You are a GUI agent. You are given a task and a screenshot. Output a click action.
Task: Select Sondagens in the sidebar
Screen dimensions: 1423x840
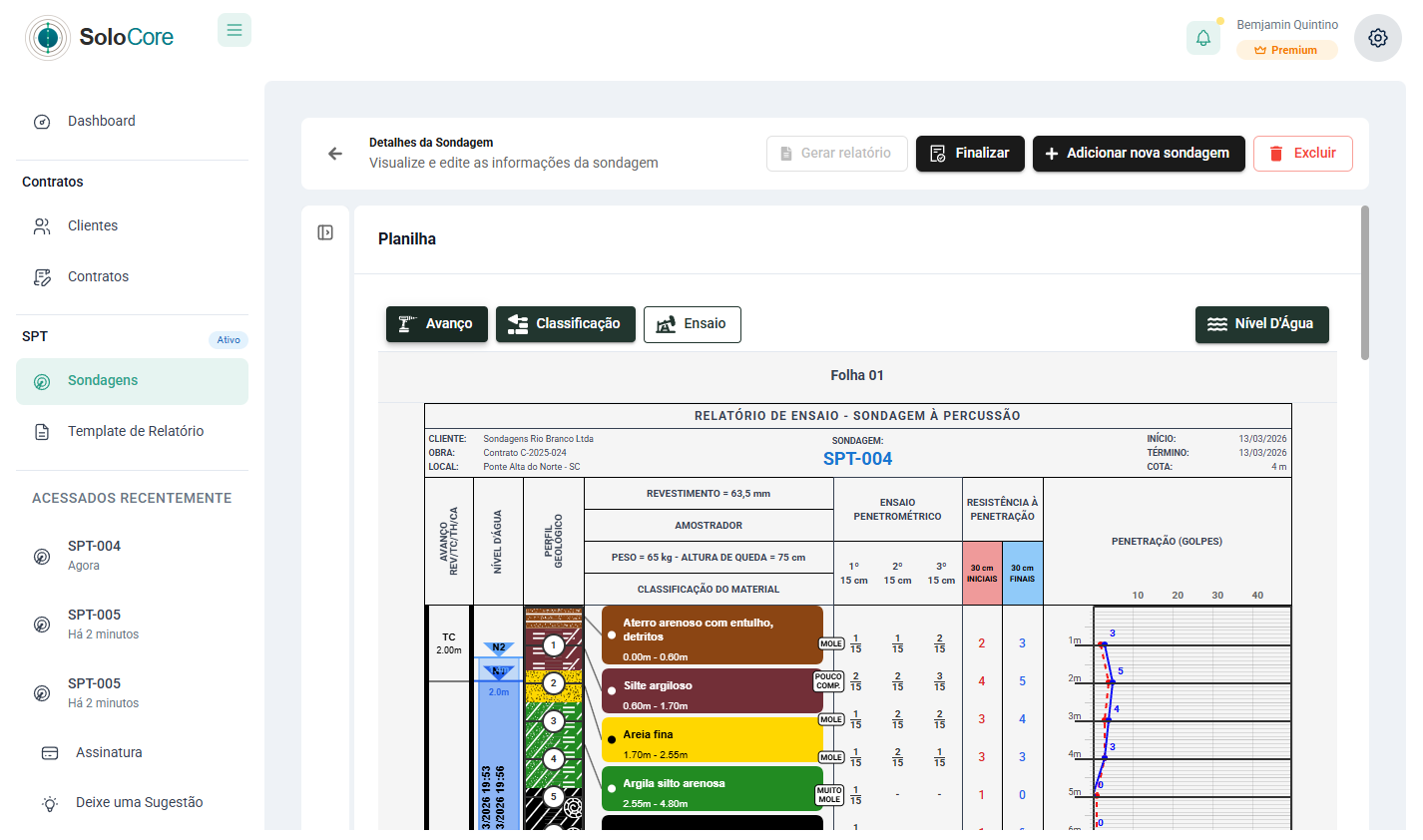(x=132, y=381)
